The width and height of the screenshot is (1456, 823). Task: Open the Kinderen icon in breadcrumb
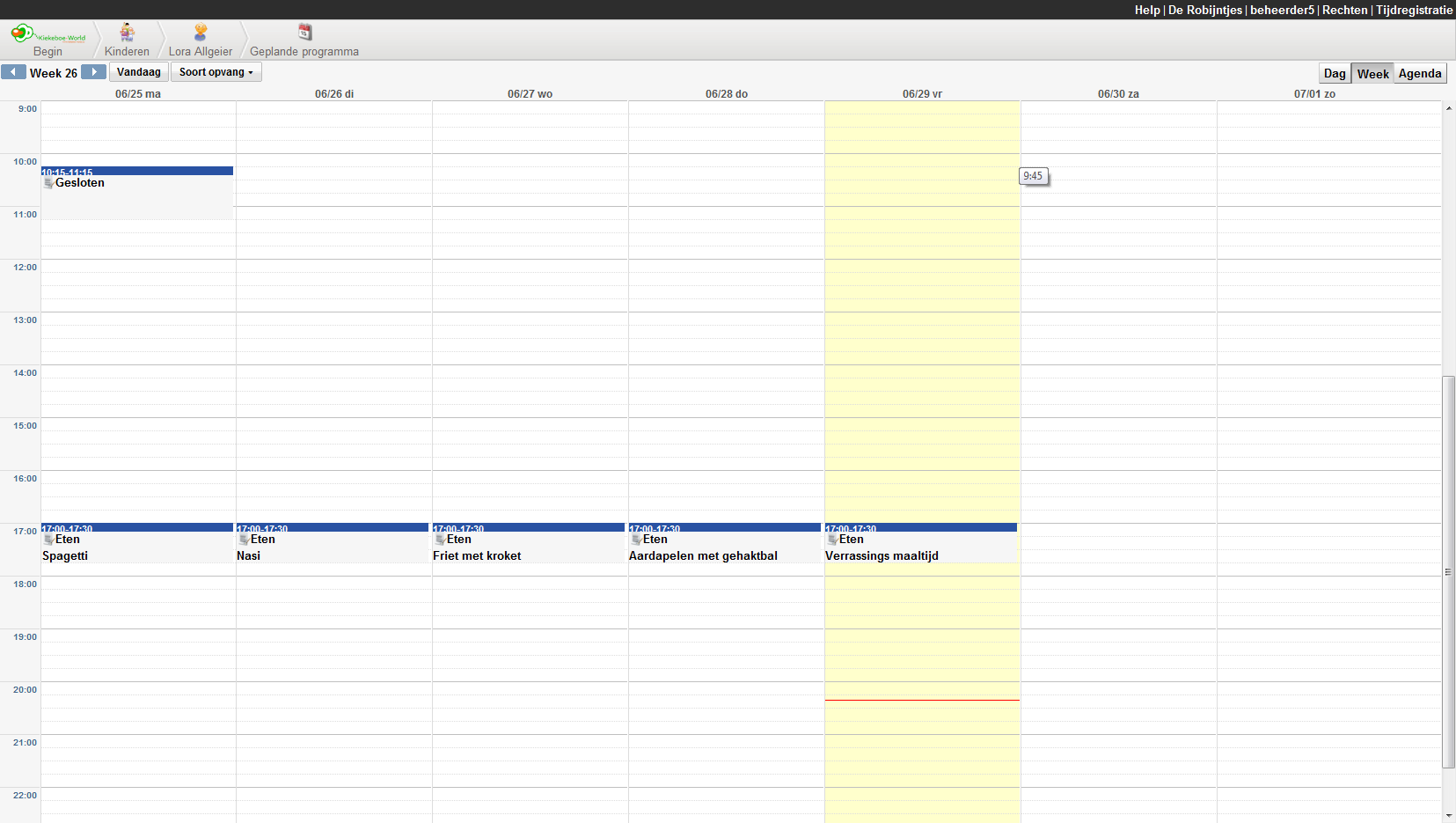(x=128, y=33)
